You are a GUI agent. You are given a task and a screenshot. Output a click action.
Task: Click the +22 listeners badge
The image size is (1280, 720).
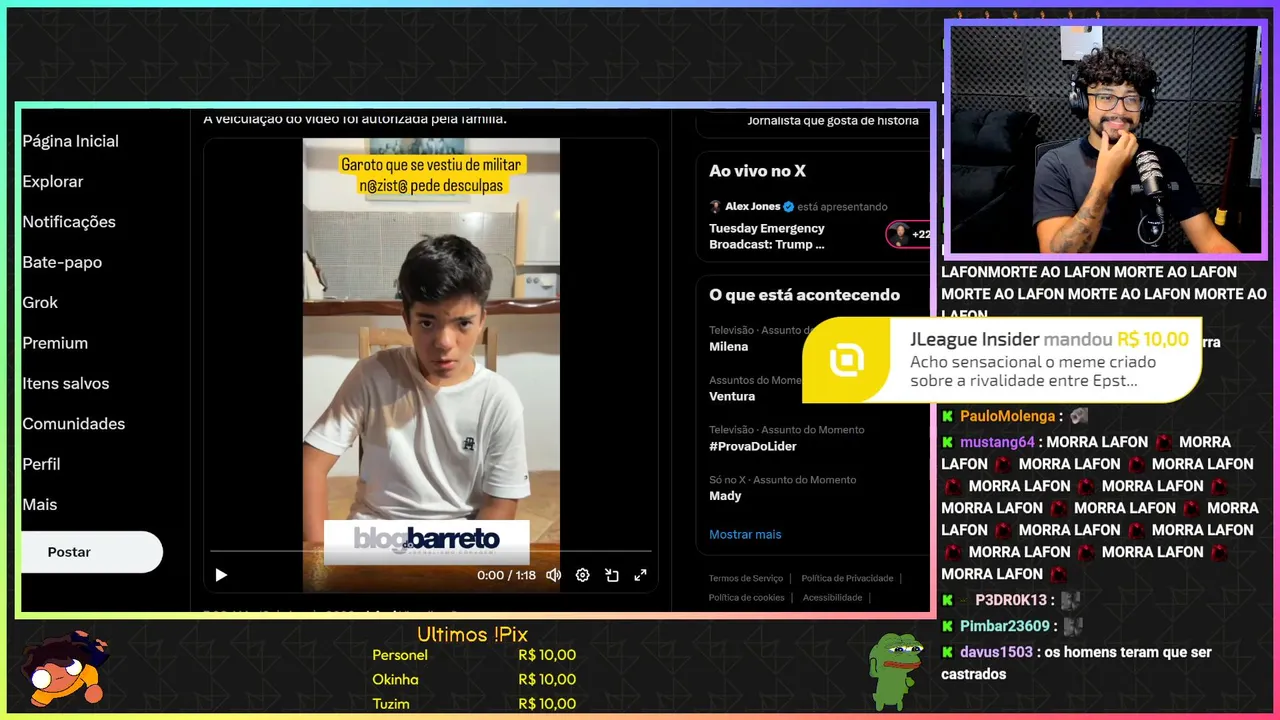[x=908, y=235]
